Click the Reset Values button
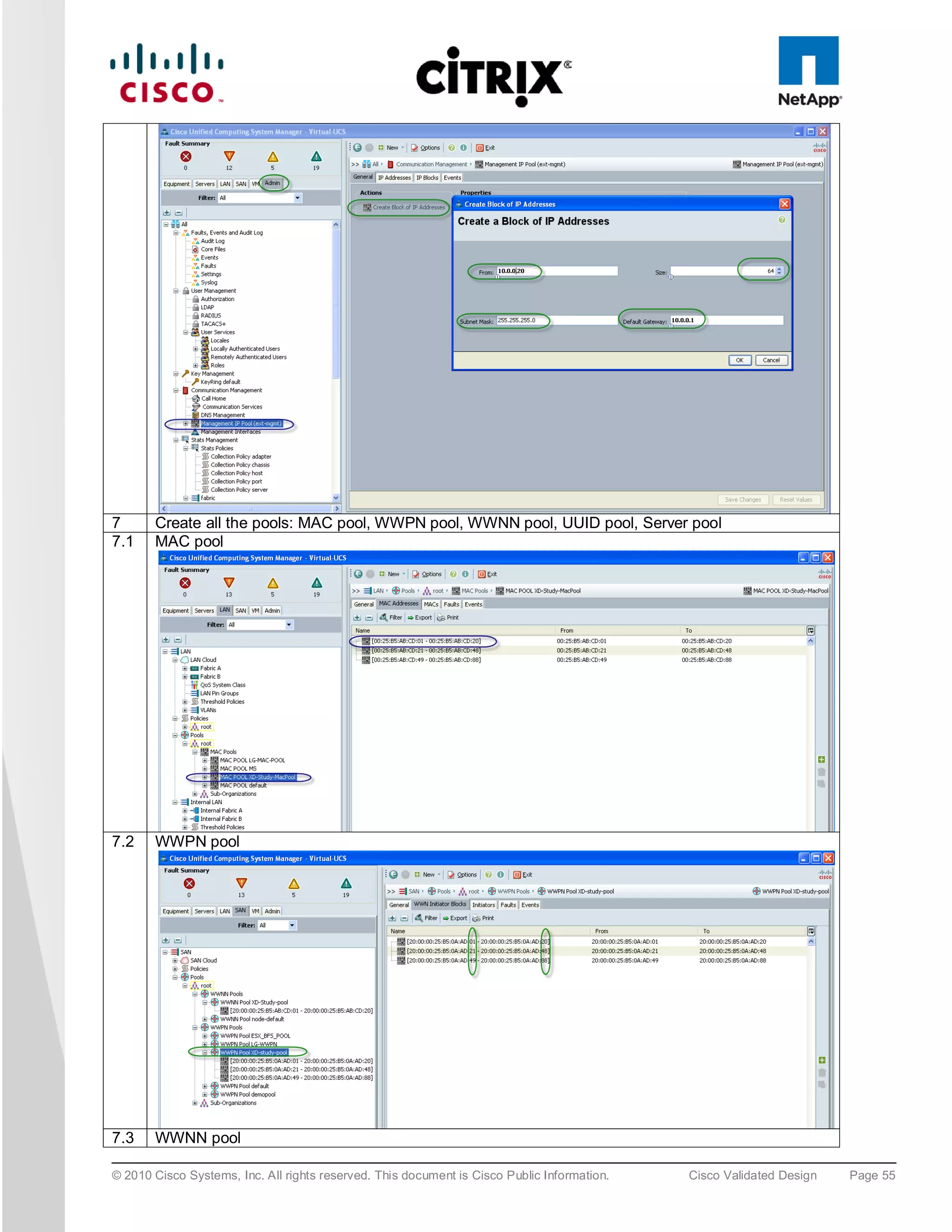Viewport: 952px width, 1232px height. [796, 500]
